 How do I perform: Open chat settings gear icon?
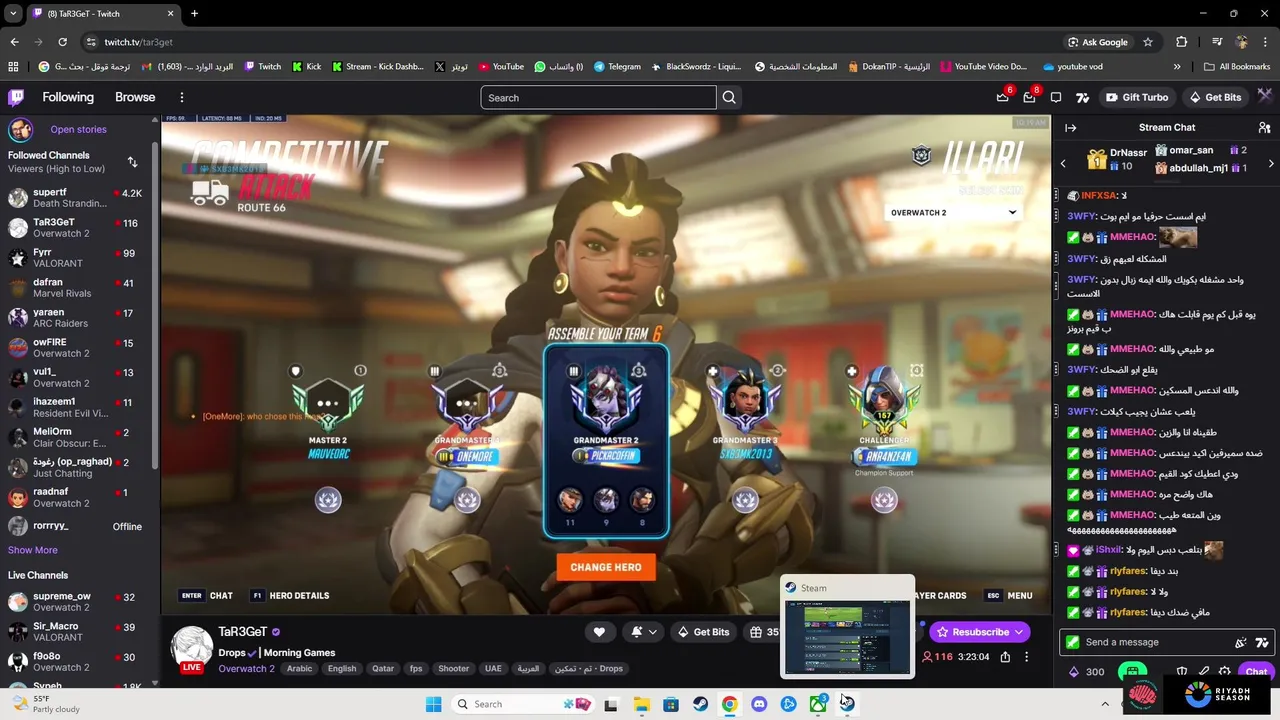1225,672
